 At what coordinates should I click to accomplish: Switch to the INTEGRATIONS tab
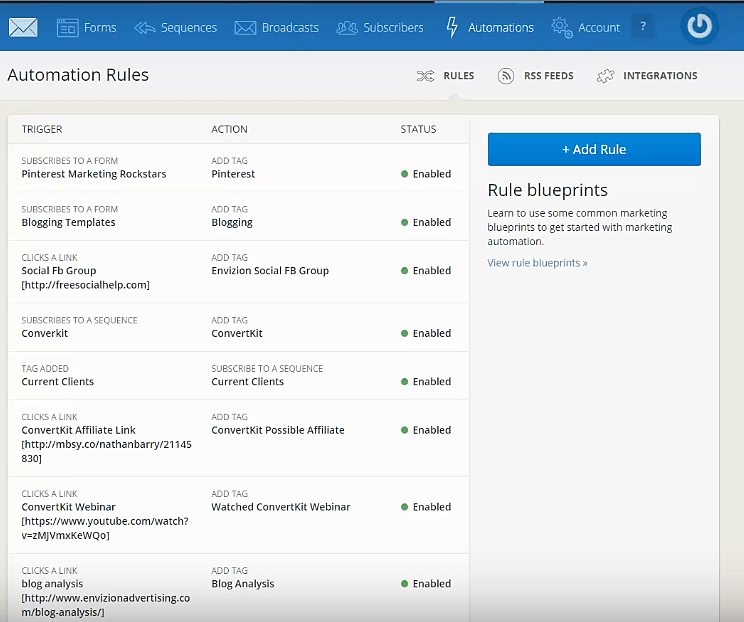[660, 76]
